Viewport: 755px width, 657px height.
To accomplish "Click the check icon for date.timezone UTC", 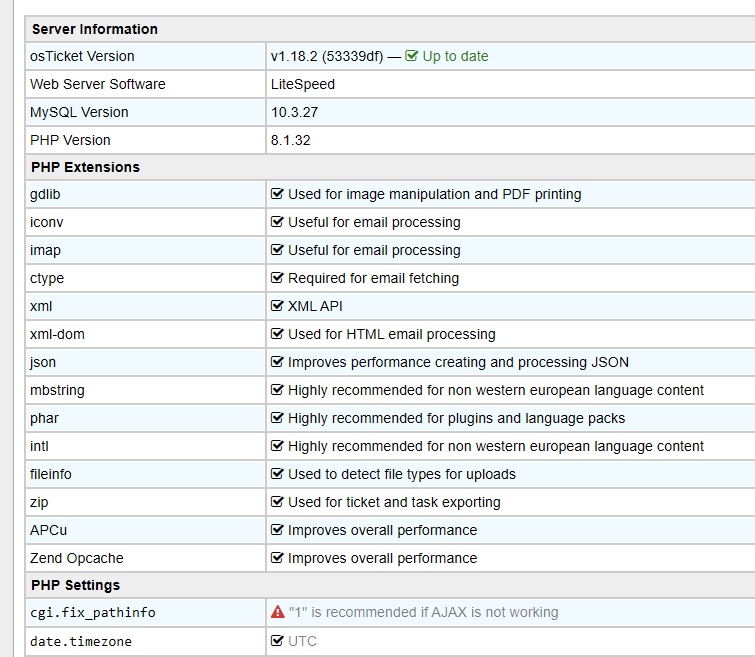I will tap(278, 640).
